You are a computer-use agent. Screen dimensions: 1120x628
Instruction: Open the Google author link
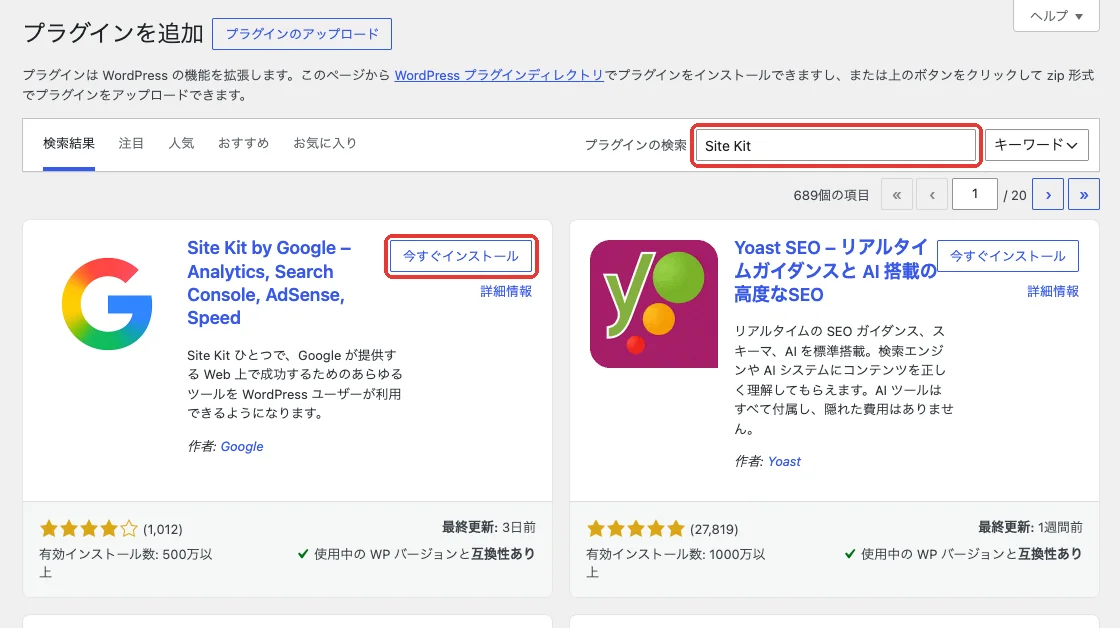click(242, 447)
